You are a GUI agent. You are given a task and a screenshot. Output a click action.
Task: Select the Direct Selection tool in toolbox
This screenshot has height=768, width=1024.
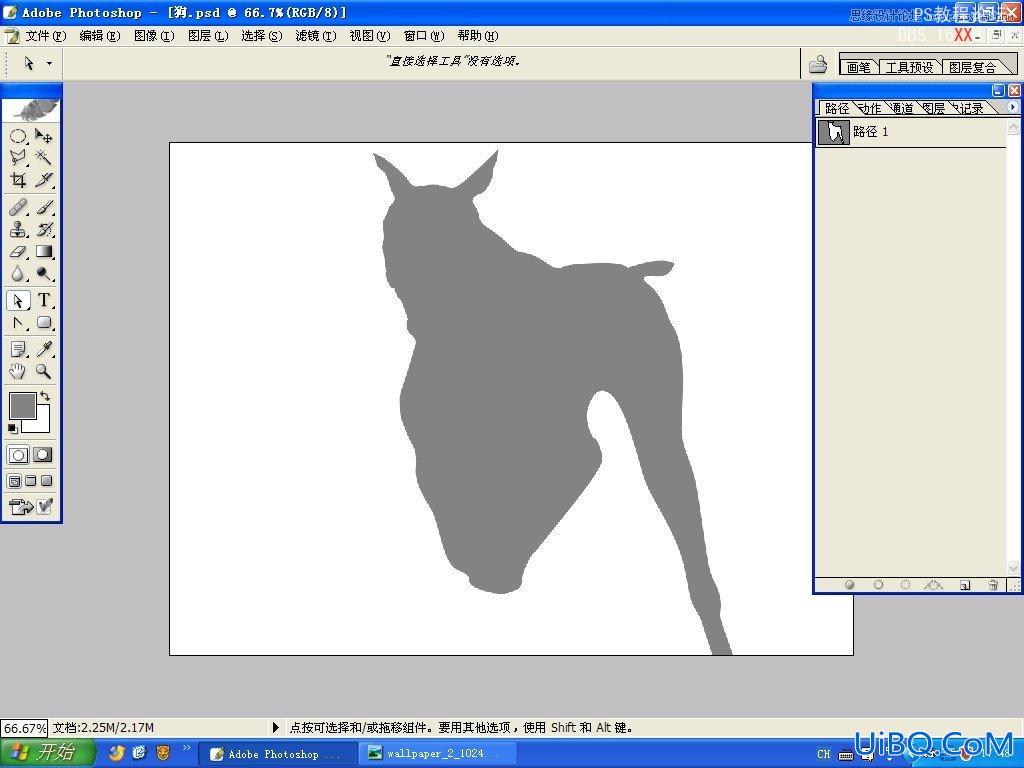[18, 300]
